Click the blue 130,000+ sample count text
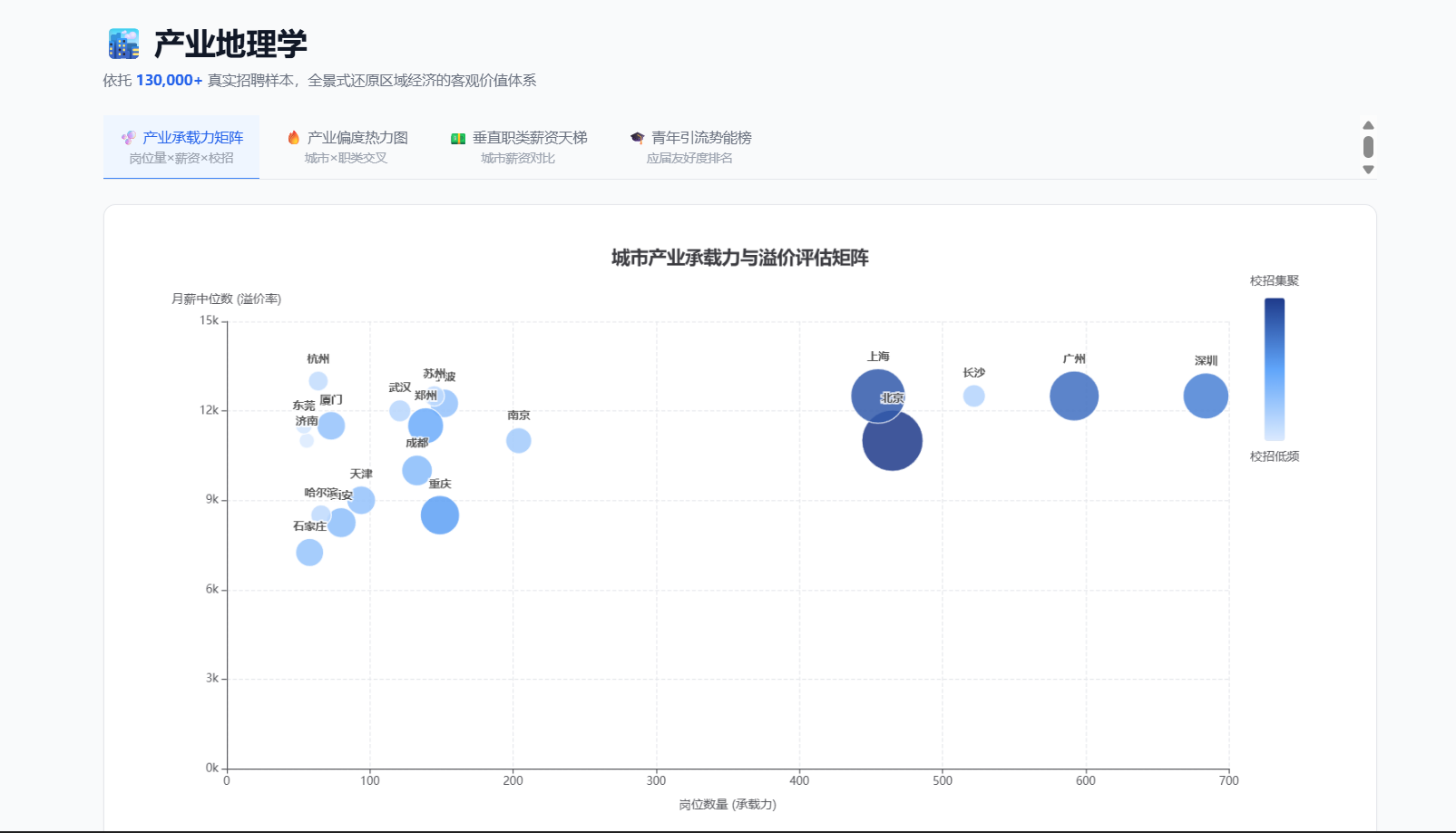1456x833 pixels. coord(169,81)
